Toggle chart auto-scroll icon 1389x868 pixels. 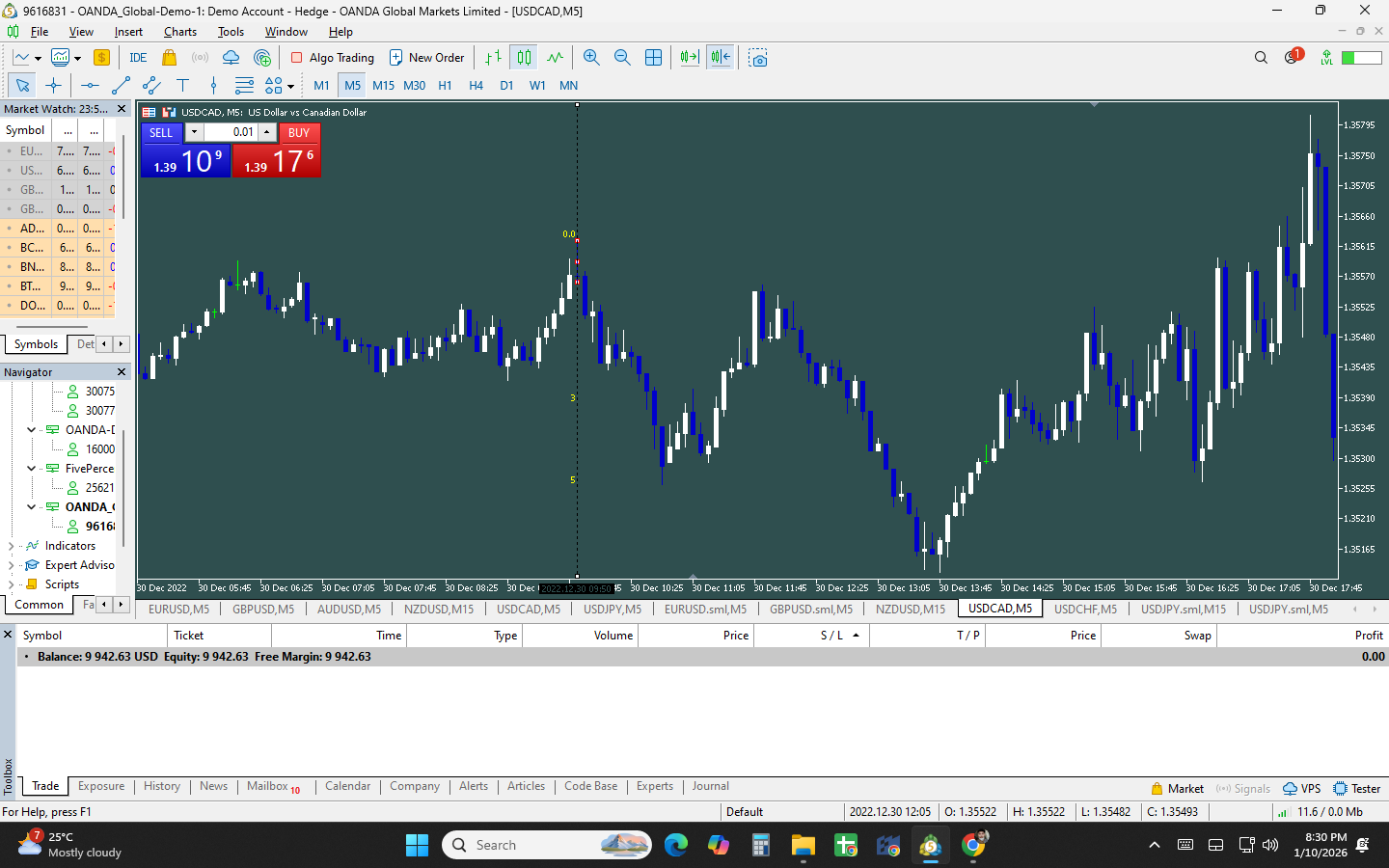[690, 58]
